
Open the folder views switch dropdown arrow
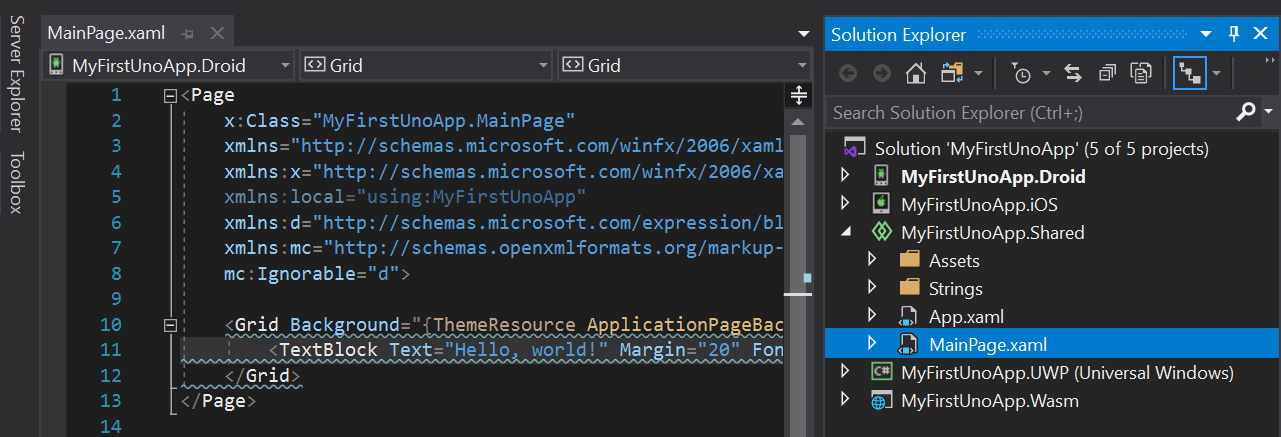(x=978, y=73)
